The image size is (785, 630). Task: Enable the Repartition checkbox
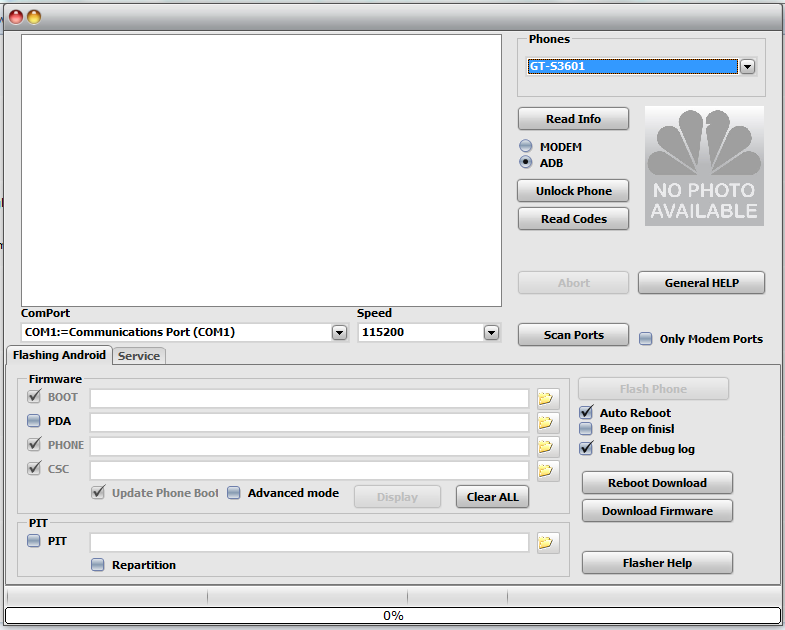(x=98, y=565)
